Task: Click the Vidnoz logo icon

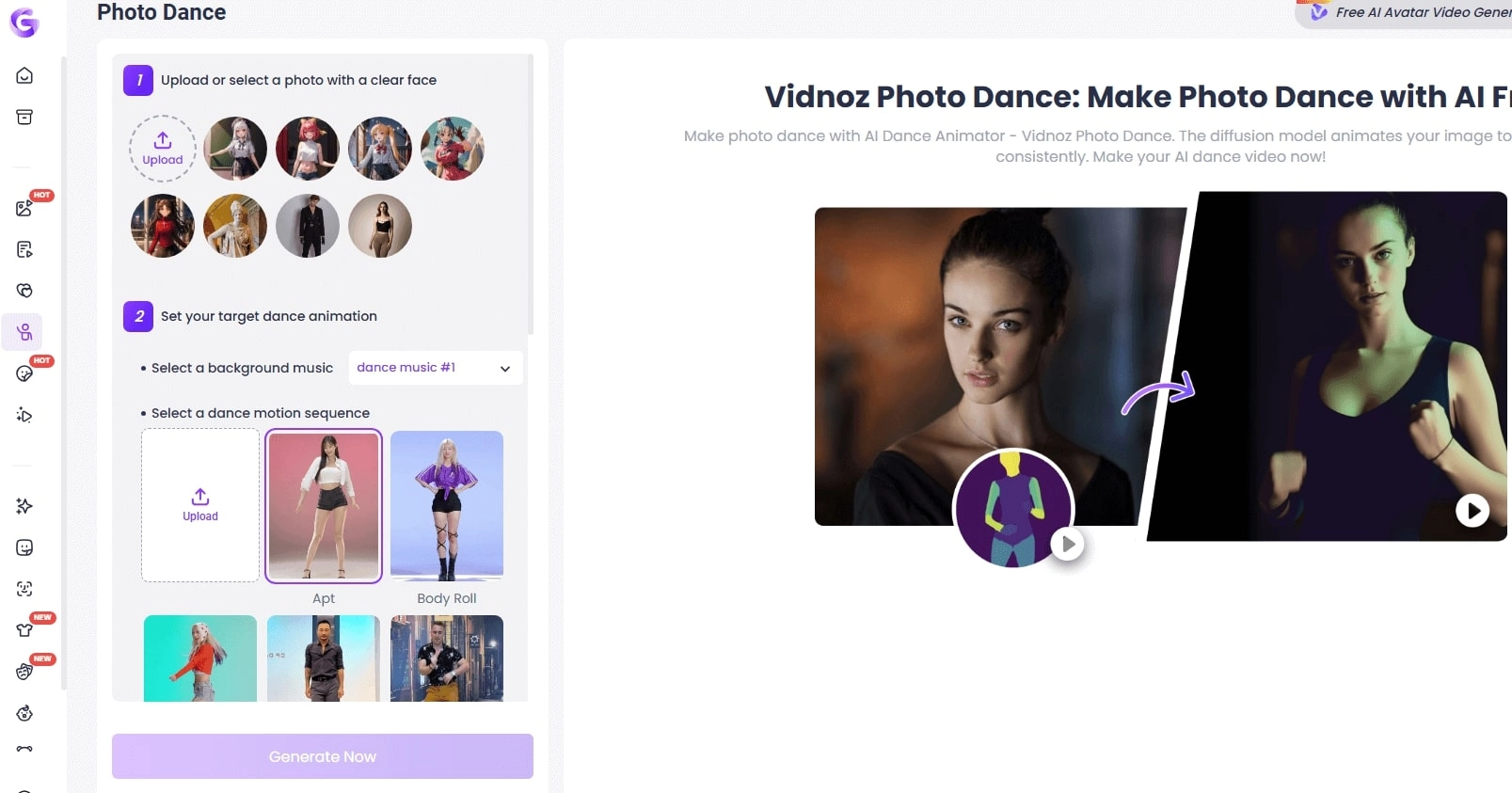Action: coord(24,22)
